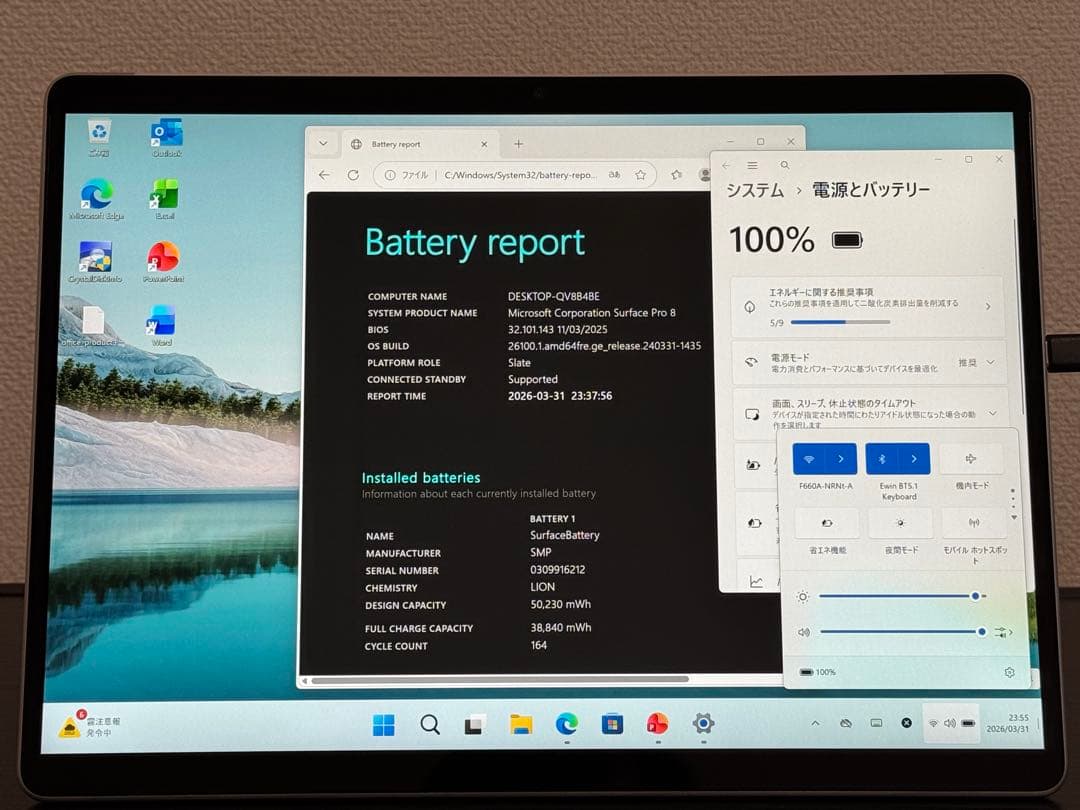Click システム in Settings breadcrumb
Image resolution: width=1080 pixels, height=810 pixels.
pos(755,191)
